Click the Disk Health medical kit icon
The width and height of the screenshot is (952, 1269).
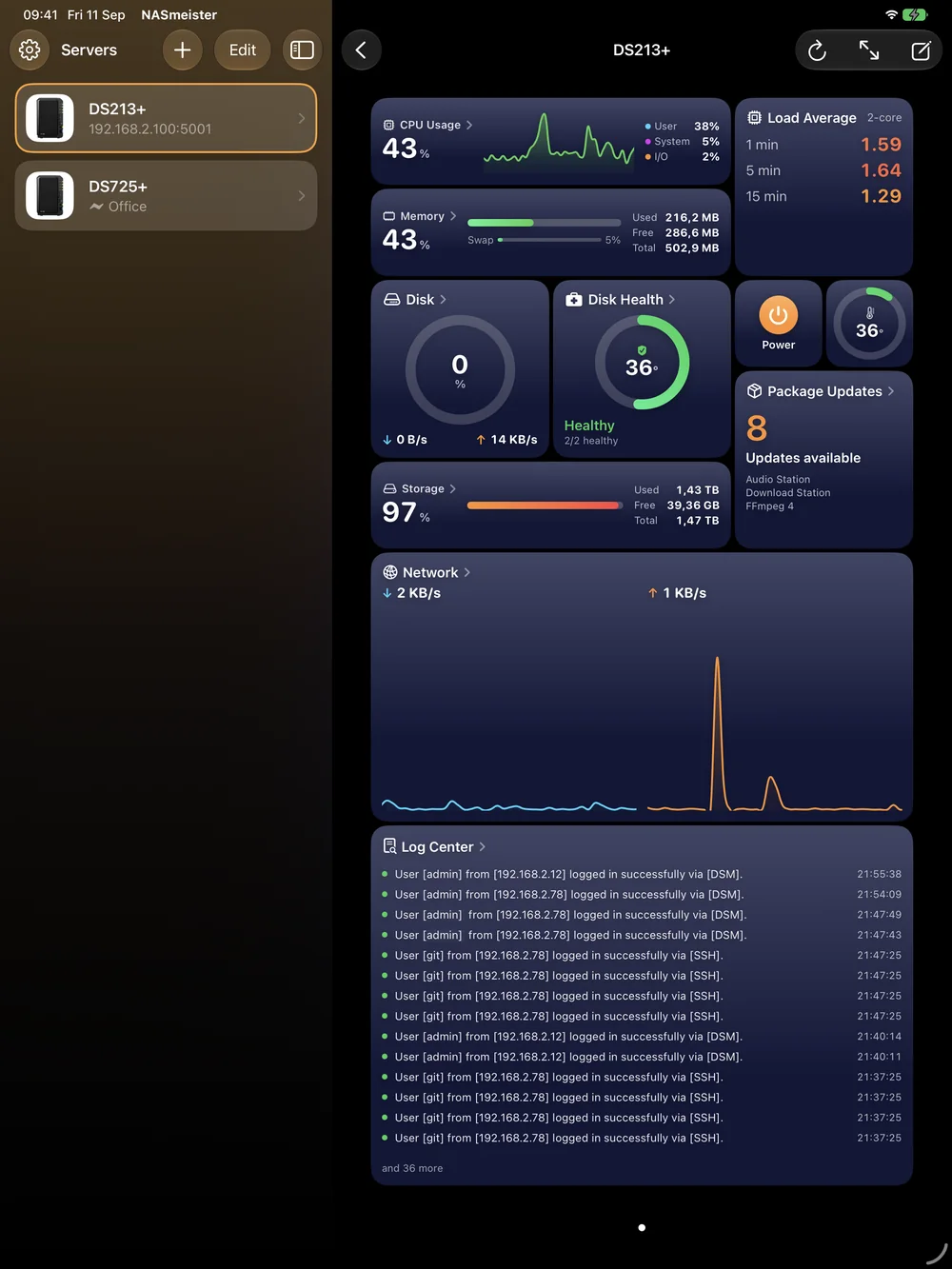pyautogui.click(x=574, y=299)
